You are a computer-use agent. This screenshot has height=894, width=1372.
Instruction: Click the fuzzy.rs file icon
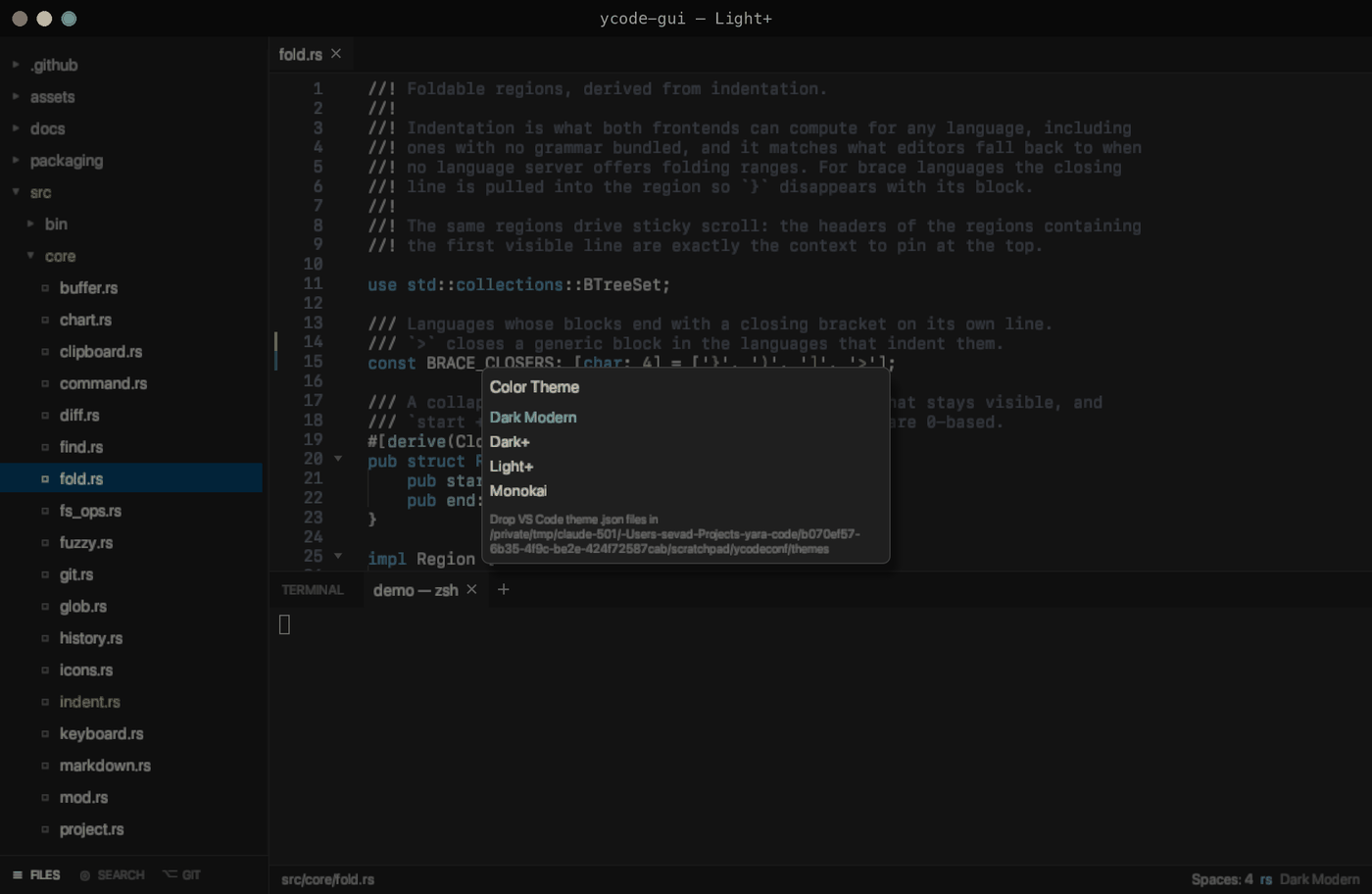pyautogui.click(x=45, y=542)
